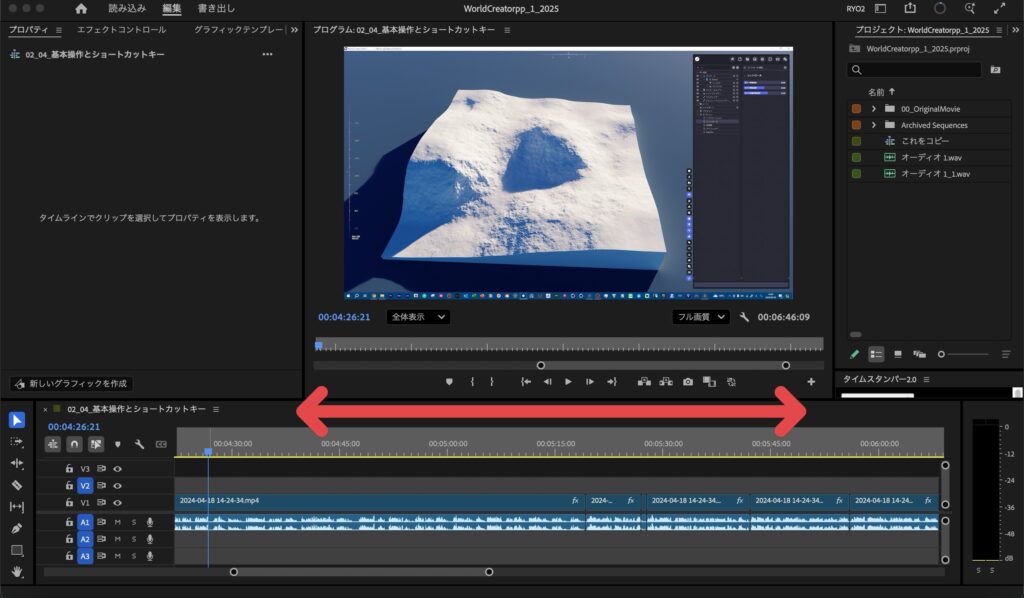The image size is (1024, 598).
Task: Mute audio track A1
Action: (x=117, y=522)
